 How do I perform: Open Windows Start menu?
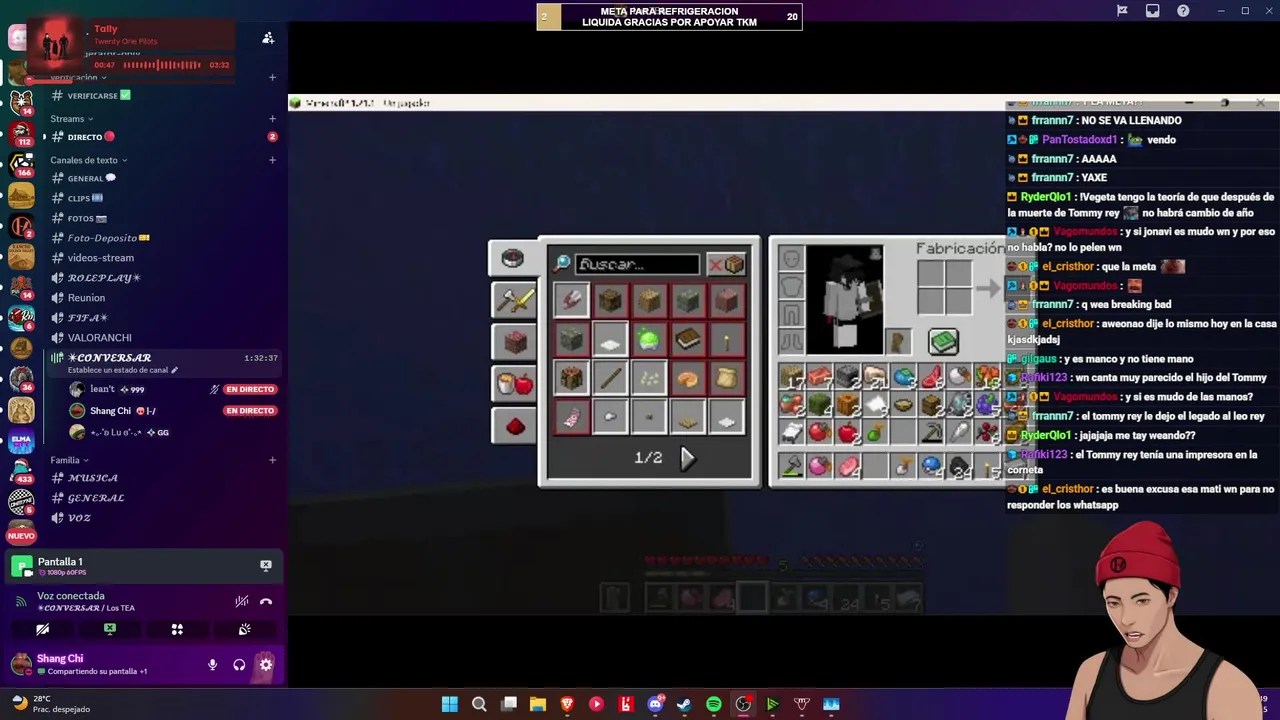pos(450,704)
